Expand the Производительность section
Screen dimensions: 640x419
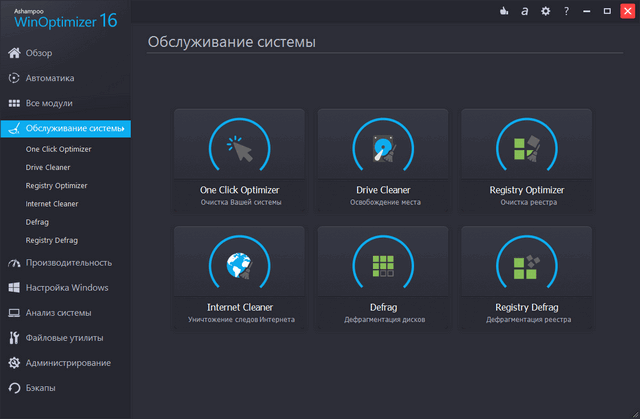click(x=68, y=263)
